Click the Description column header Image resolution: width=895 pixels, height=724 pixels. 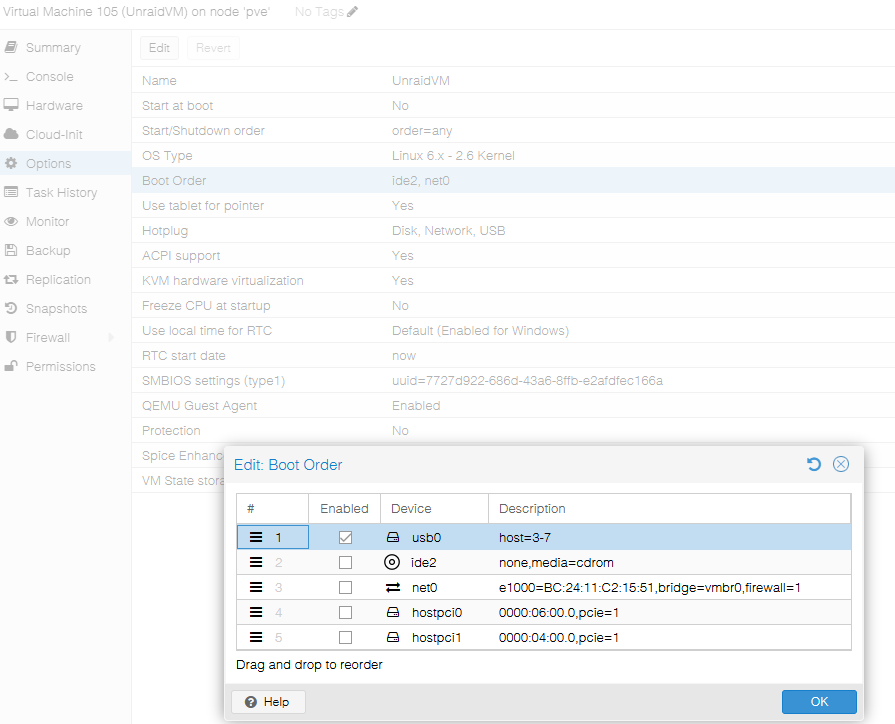point(670,508)
